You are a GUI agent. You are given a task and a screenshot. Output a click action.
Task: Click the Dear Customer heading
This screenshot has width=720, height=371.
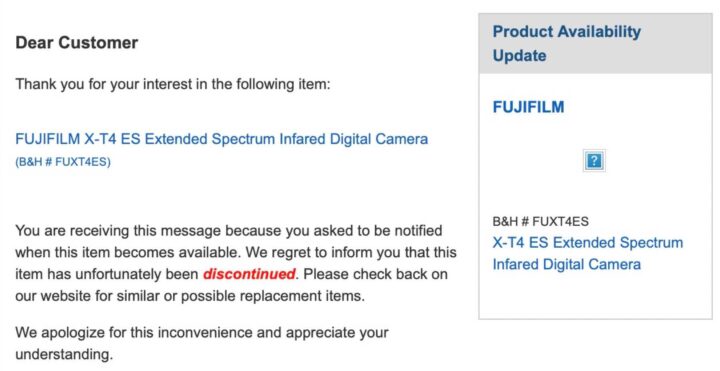(x=77, y=43)
